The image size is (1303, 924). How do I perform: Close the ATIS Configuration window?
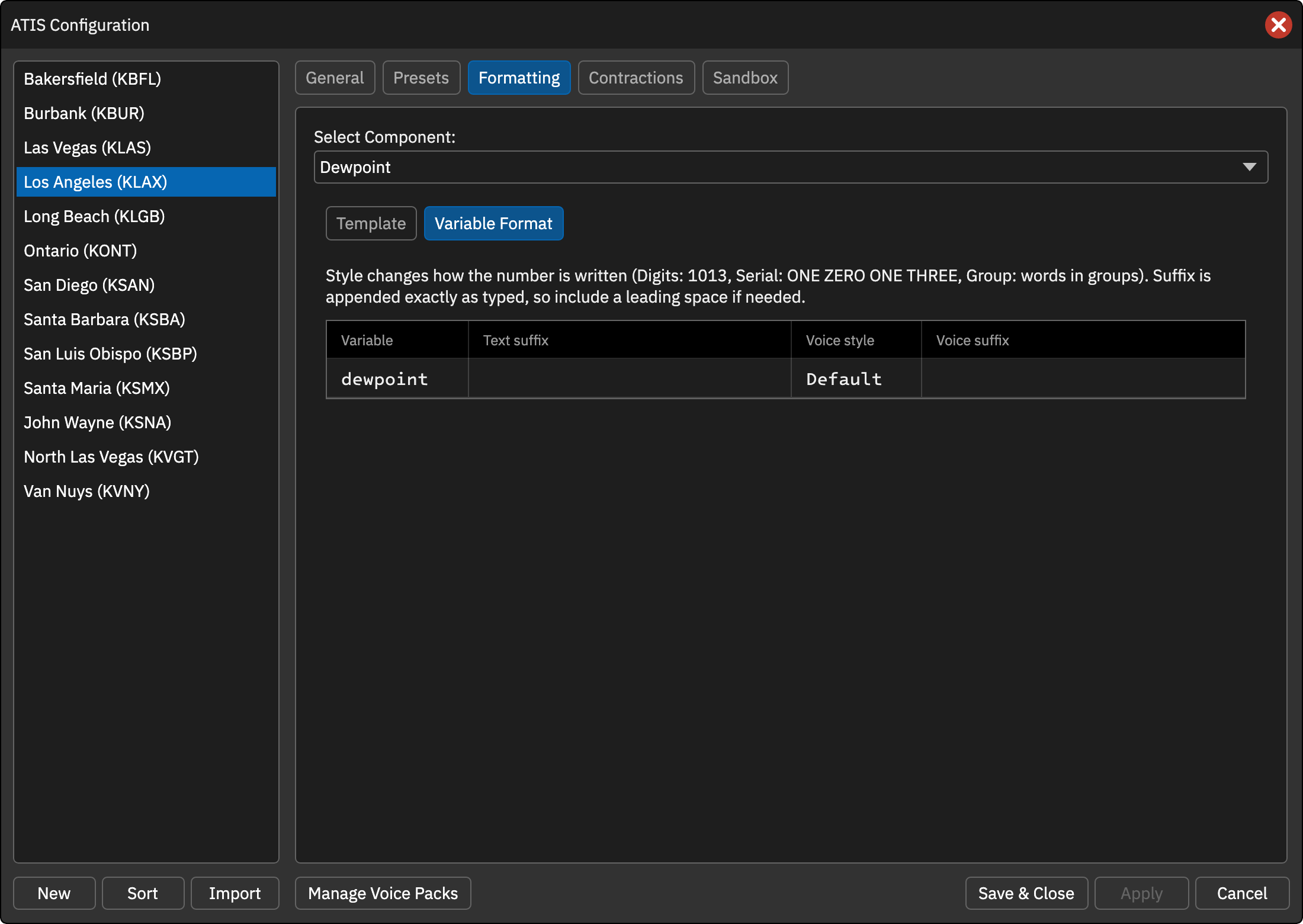click(1278, 25)
